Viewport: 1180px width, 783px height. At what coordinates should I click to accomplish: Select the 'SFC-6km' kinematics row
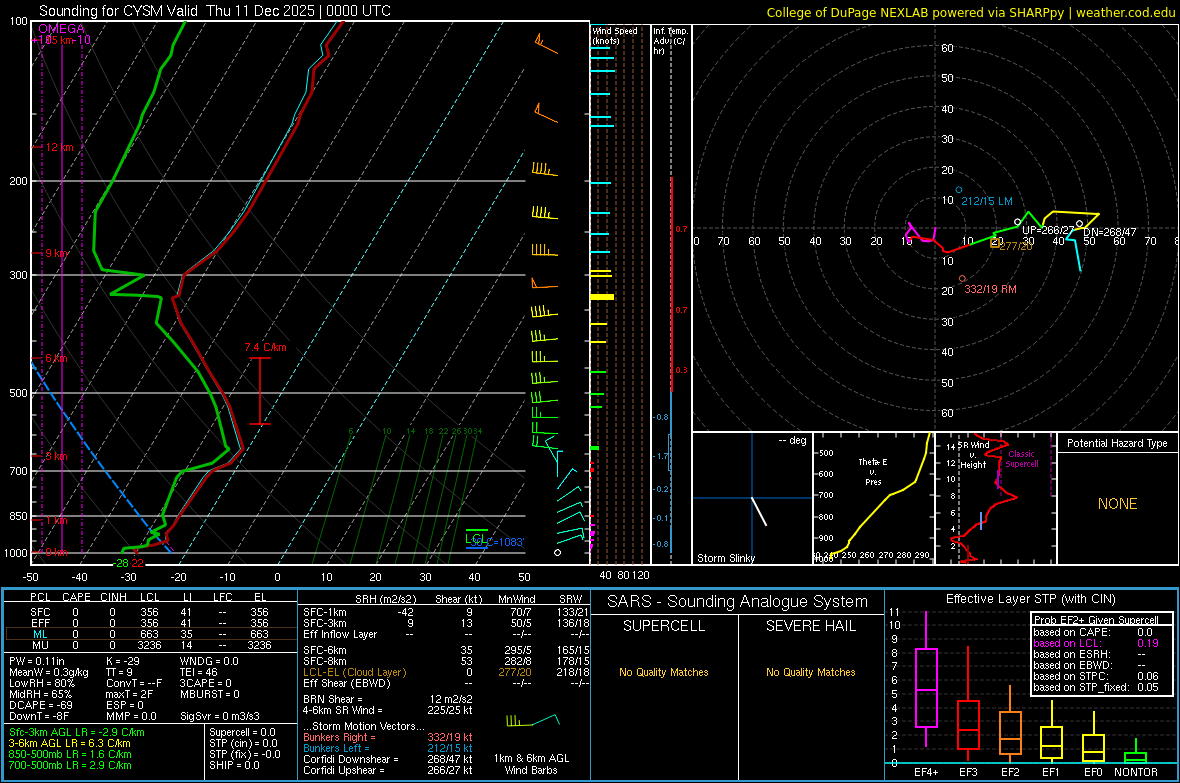(x=446, y=650)
